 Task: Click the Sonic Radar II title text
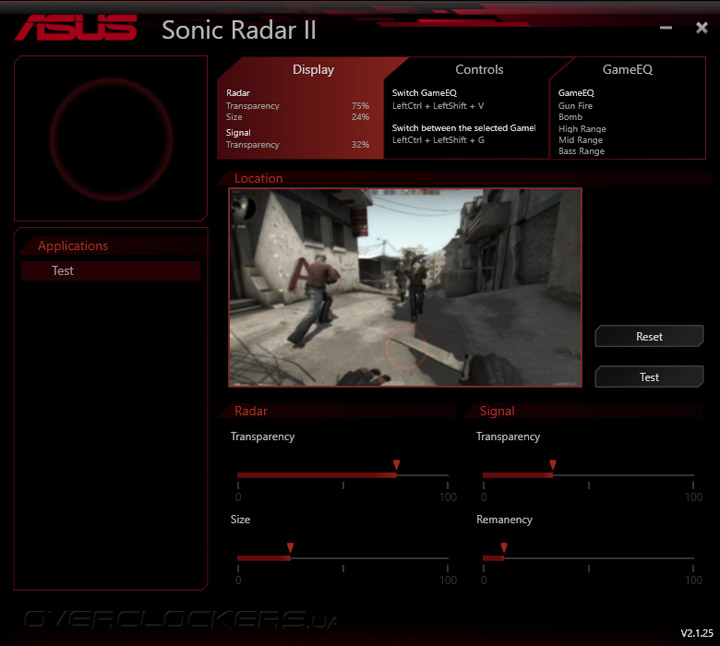239,30
